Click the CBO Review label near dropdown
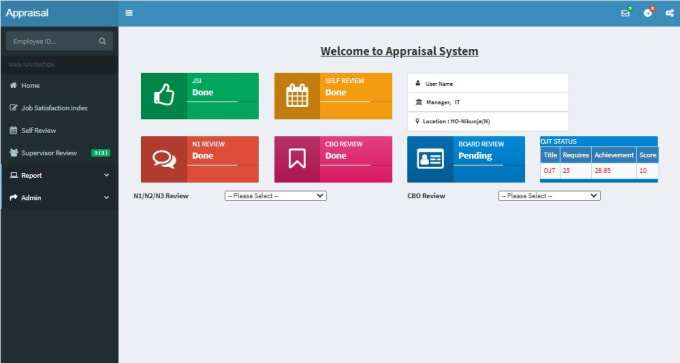 426,196
